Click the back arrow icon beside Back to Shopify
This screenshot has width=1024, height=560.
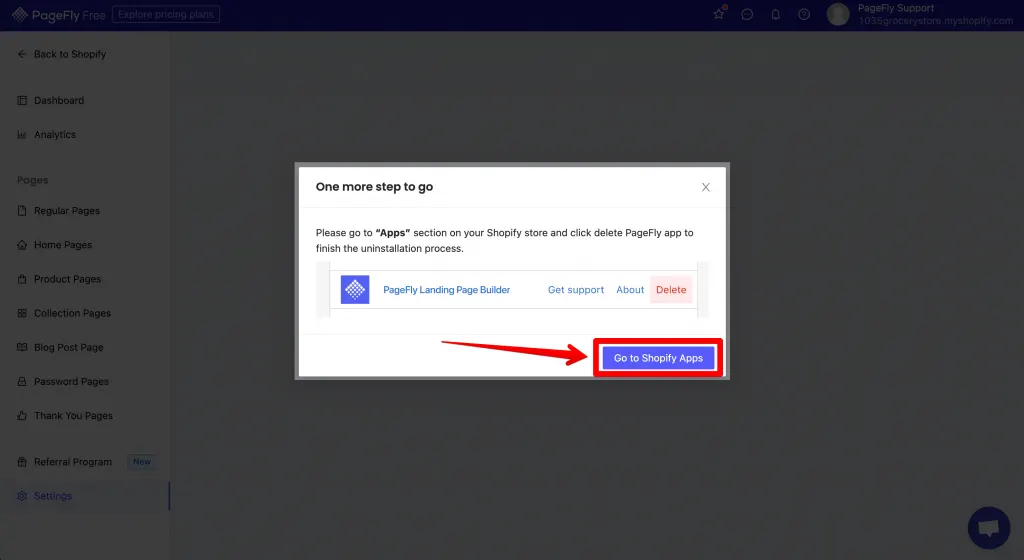pyautogui.click(x=22, y=54)
